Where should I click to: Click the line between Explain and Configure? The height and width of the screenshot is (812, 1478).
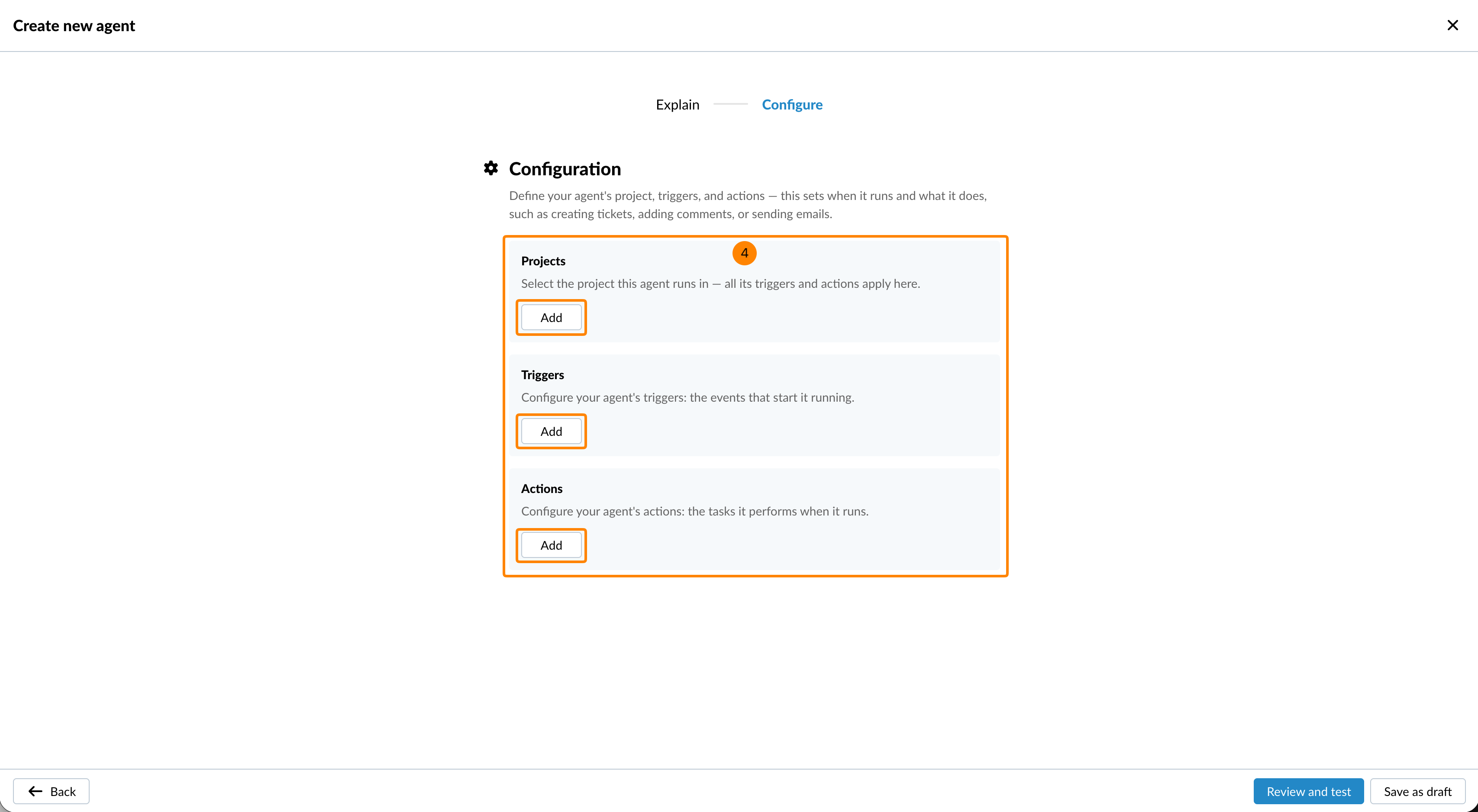[x=730, y=104]
